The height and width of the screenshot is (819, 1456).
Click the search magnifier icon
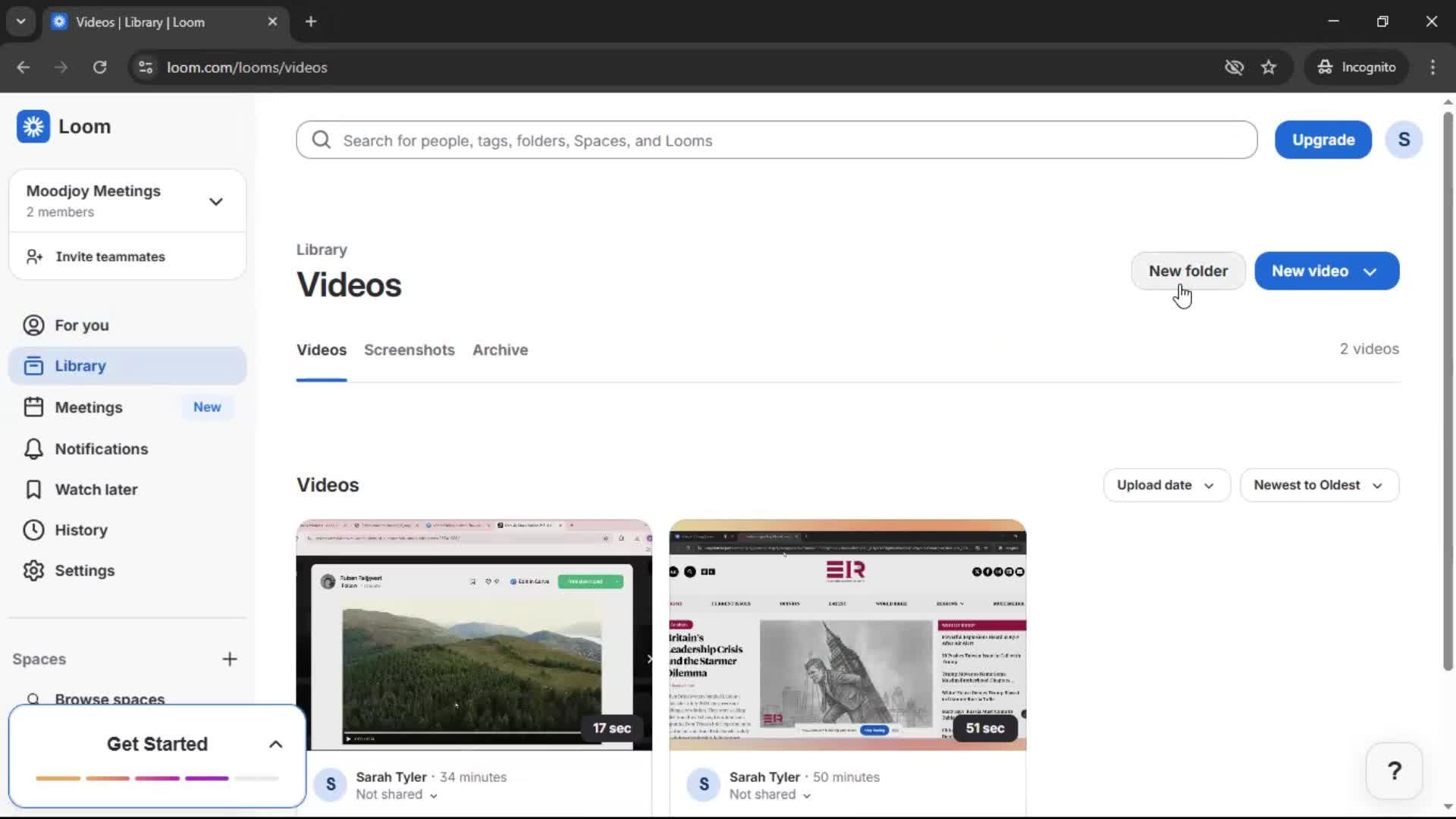322,140
